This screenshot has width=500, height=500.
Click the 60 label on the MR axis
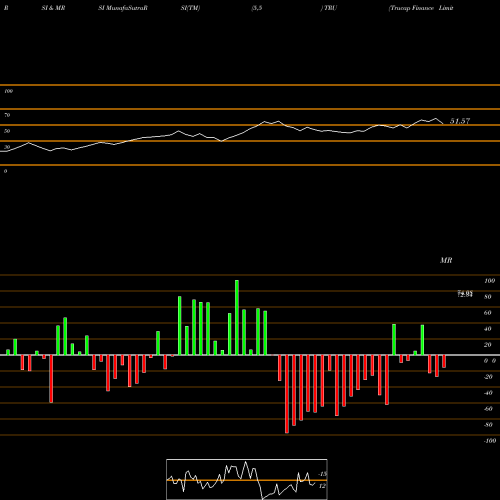(488, 313)
